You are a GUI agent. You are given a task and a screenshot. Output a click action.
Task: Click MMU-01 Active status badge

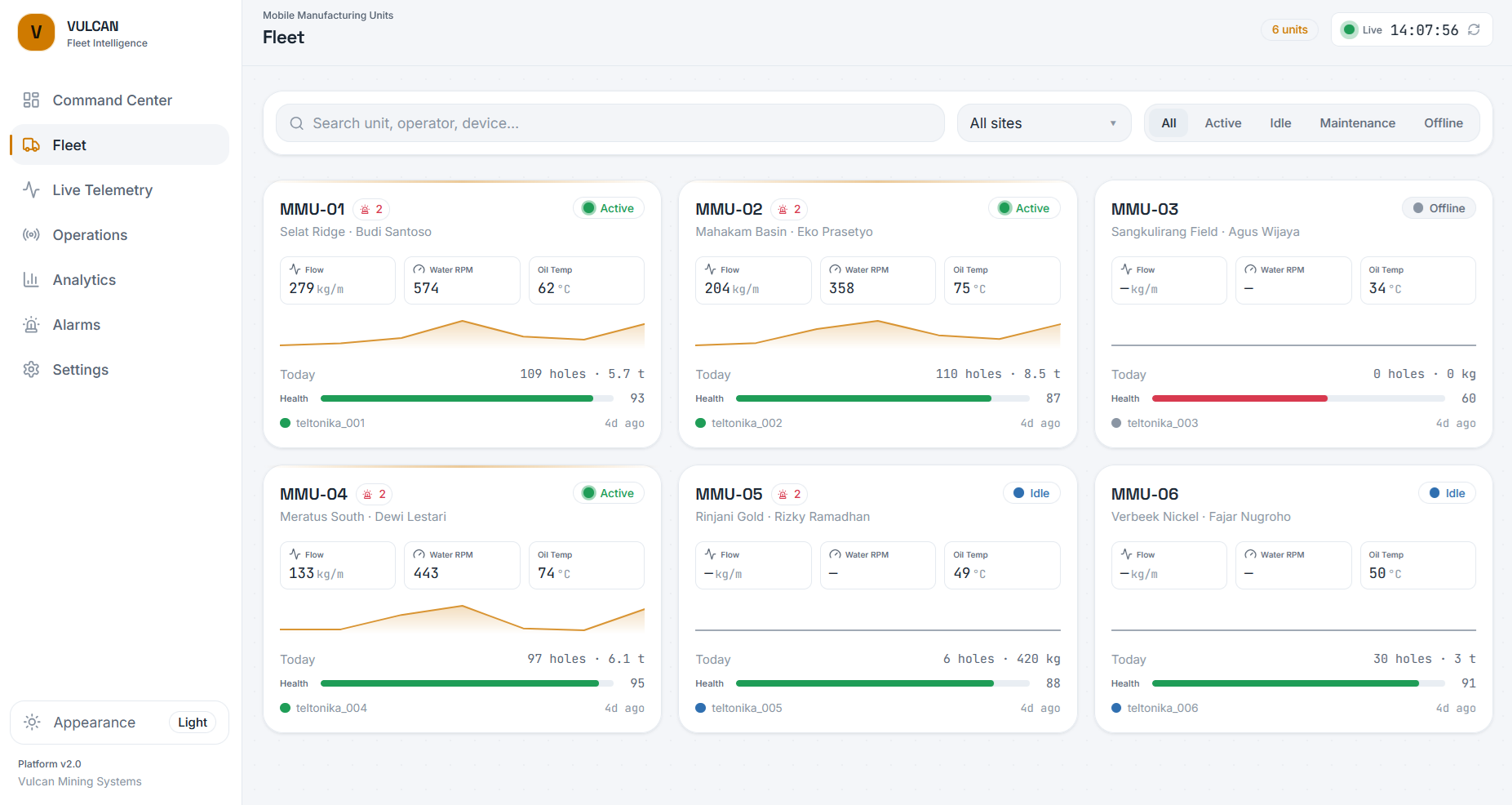[609, 208]
